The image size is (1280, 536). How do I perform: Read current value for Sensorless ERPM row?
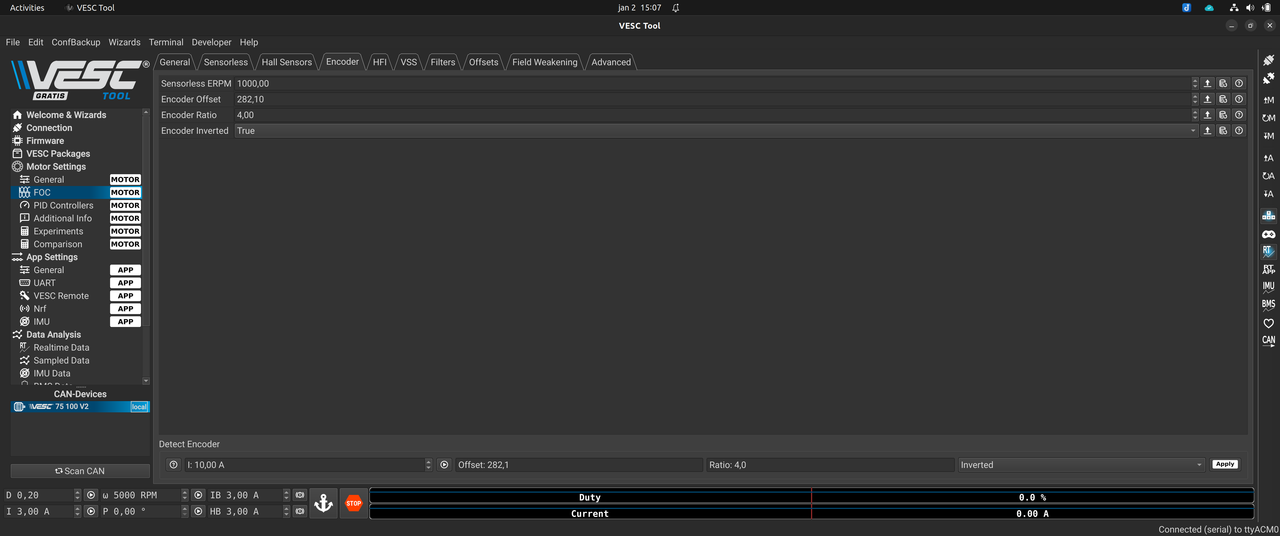[x=1207, y=84]
